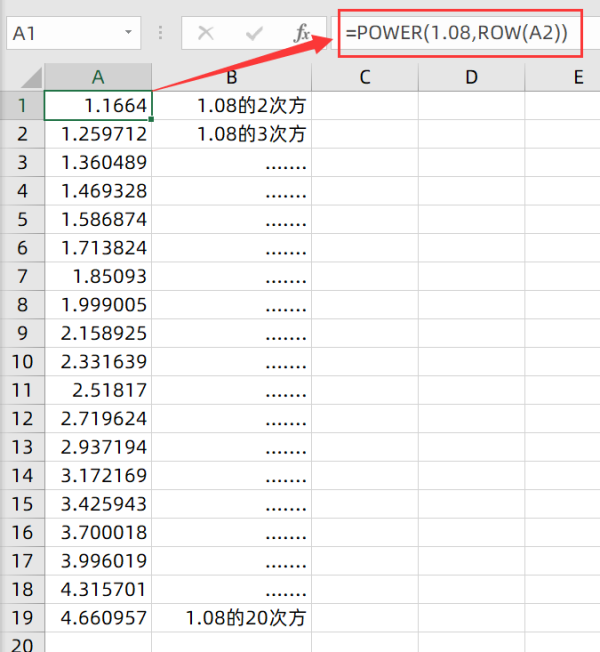Click cell A1 containing 1.1664

[x=98, y=105]
